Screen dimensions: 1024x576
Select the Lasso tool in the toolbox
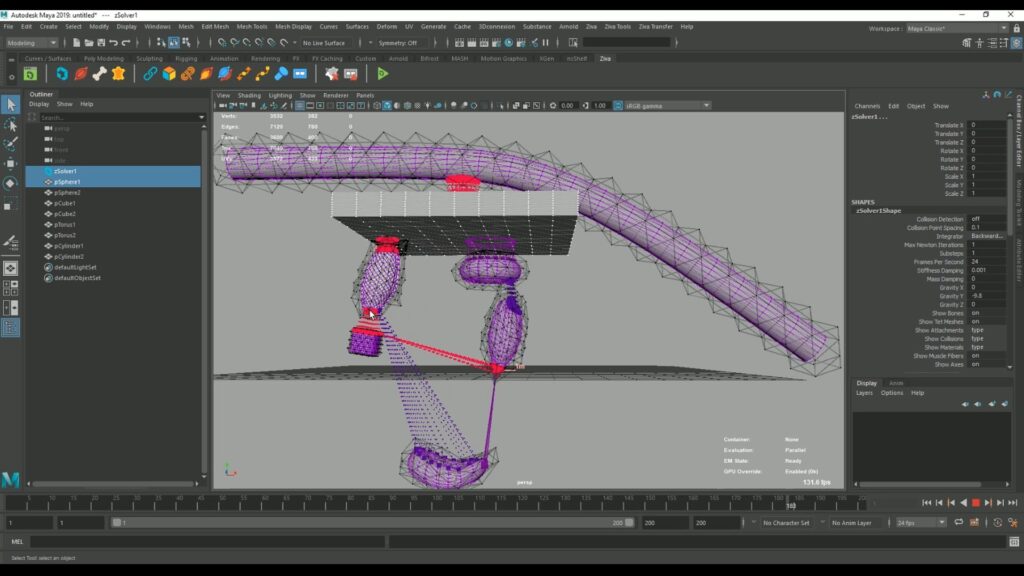[10, 124]
